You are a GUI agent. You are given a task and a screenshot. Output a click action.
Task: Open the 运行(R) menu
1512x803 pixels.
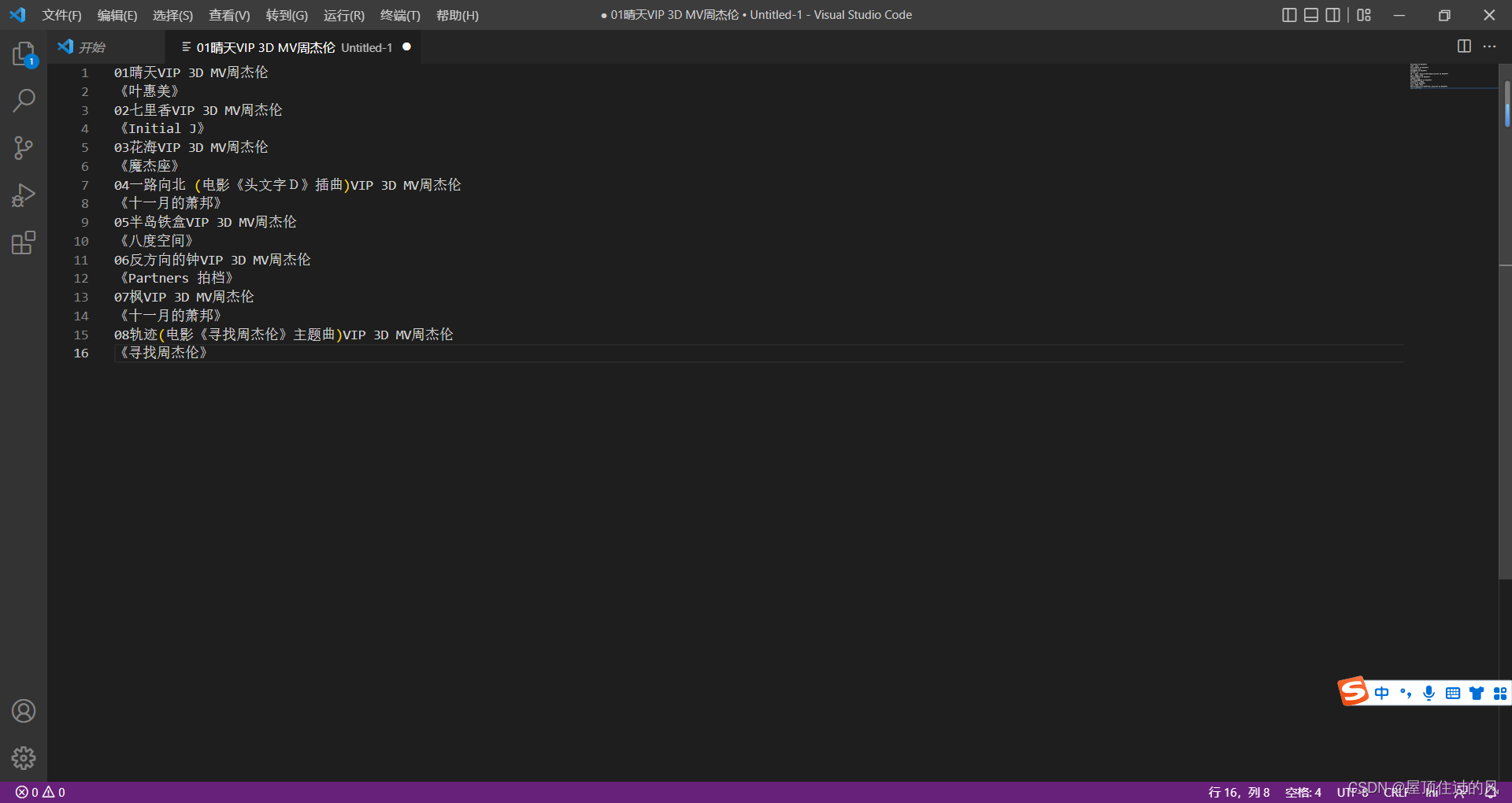344,15
